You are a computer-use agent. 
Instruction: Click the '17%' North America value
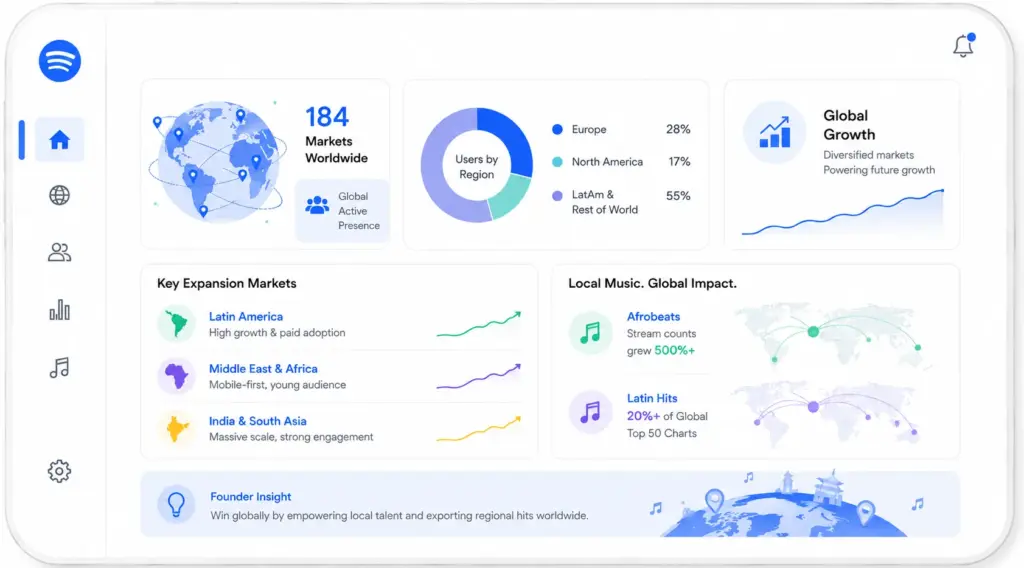pyautogui.click(x=679, y=161)
